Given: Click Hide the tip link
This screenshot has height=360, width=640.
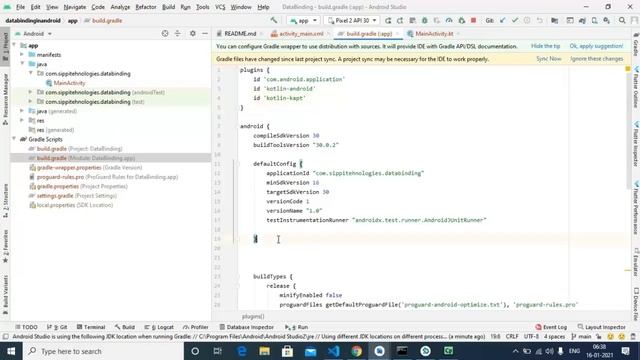Looking at the screenshot, I should (545, 46).
